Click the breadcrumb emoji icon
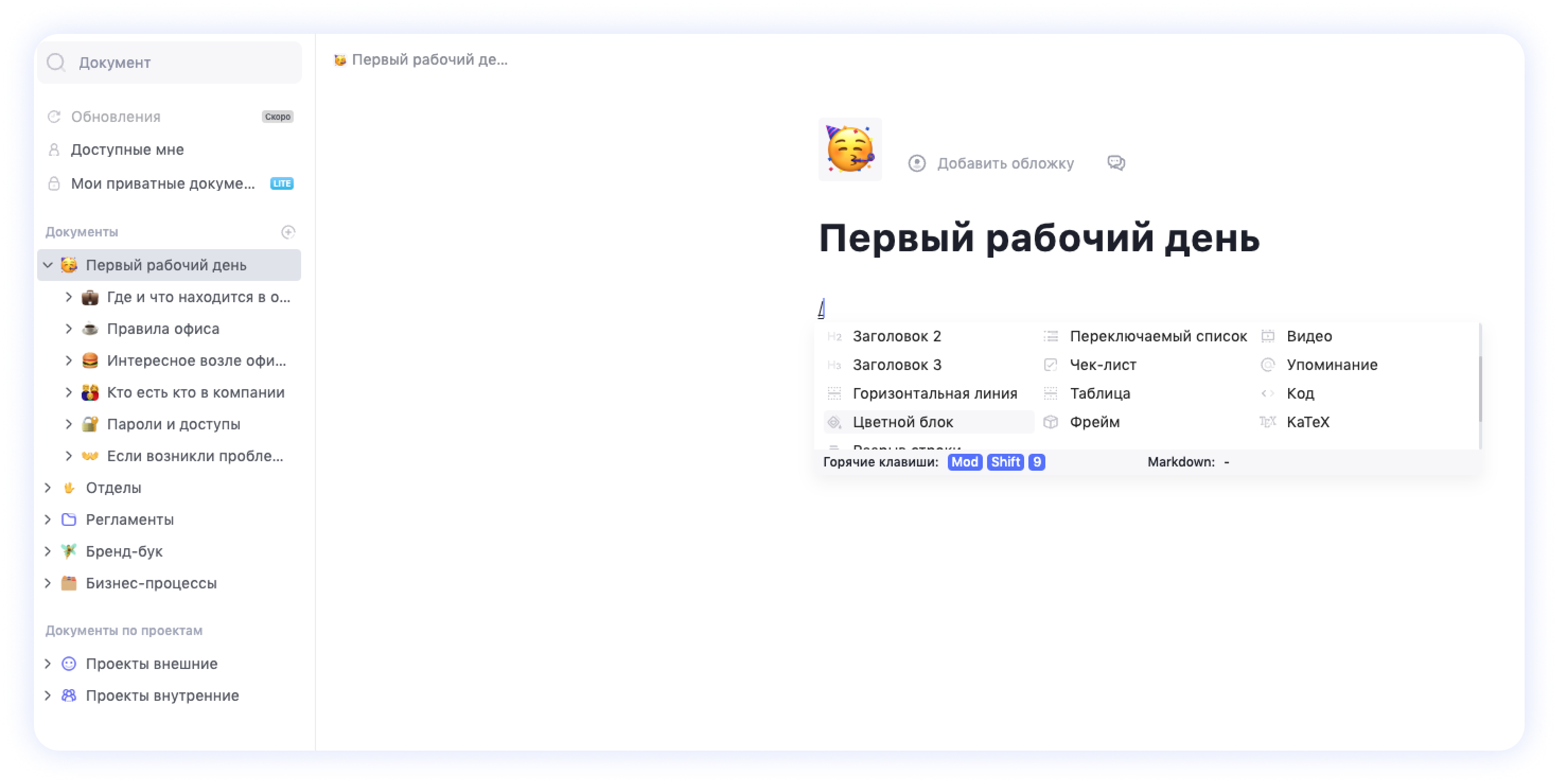This screenshot has width=1558, height=784. click(x=340, y=60)
